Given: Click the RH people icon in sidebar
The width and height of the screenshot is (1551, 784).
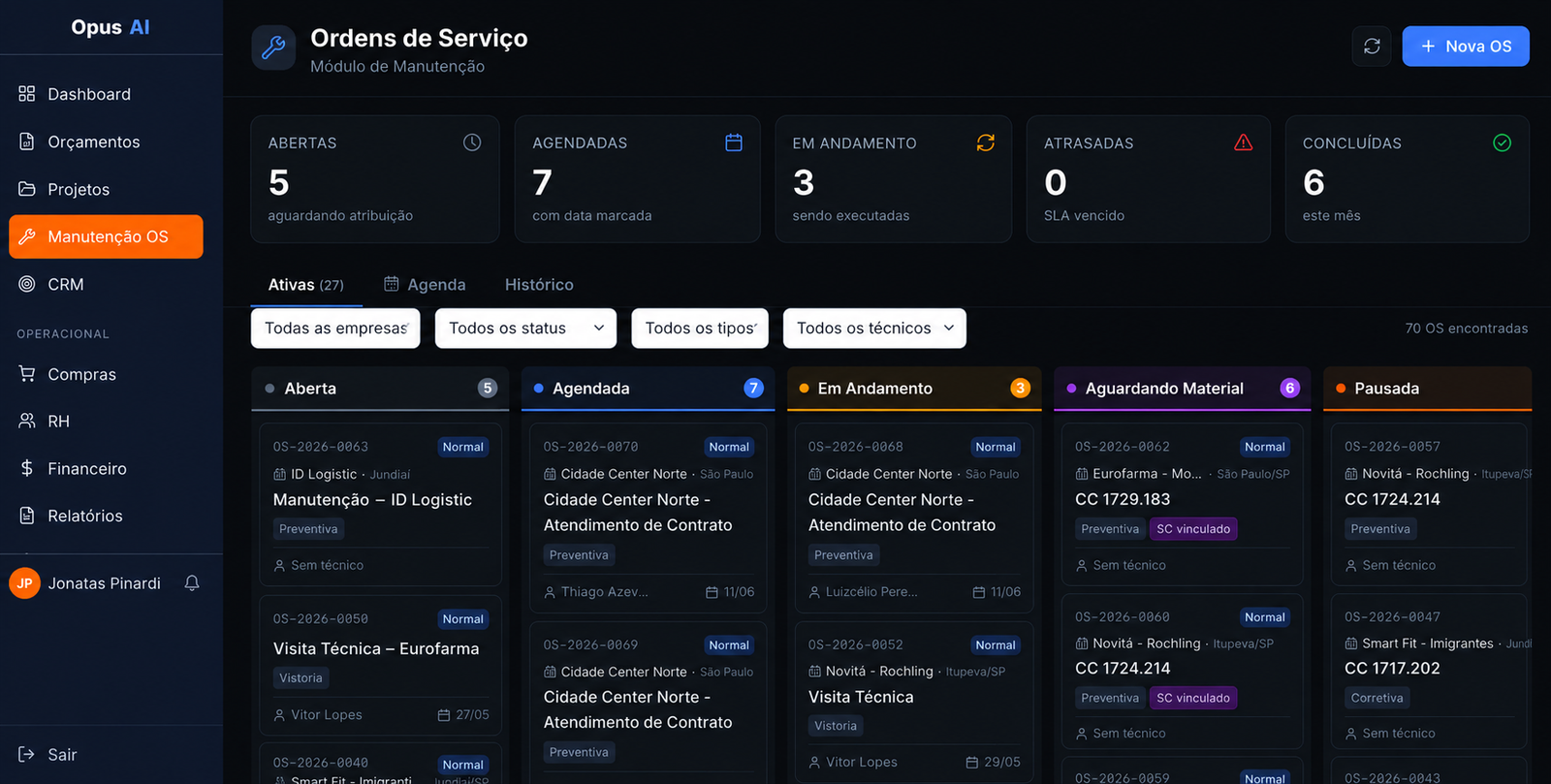Looking at the screenshot, I should (27, 422).
